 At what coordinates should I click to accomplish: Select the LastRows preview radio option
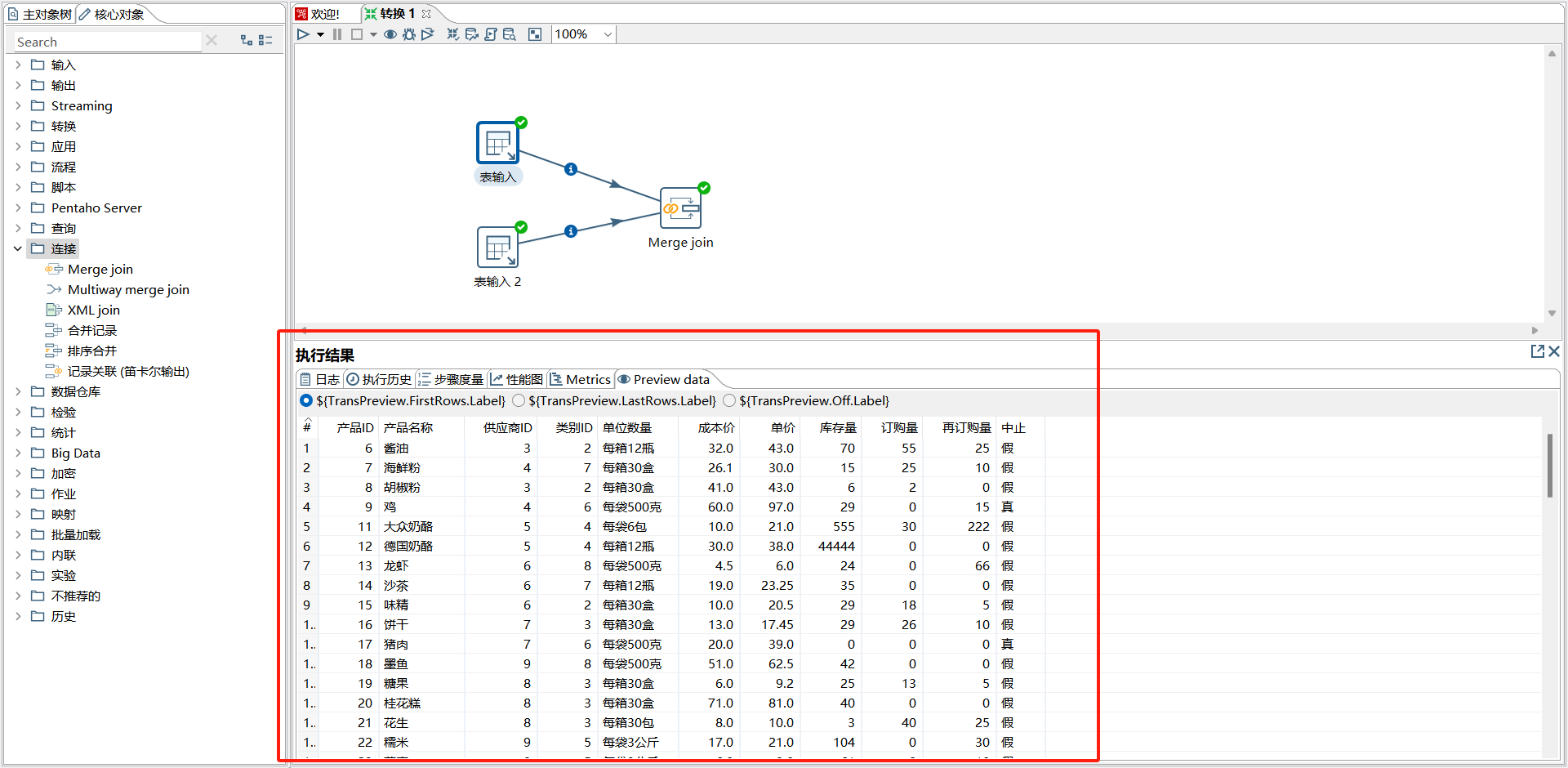[519, 400]
